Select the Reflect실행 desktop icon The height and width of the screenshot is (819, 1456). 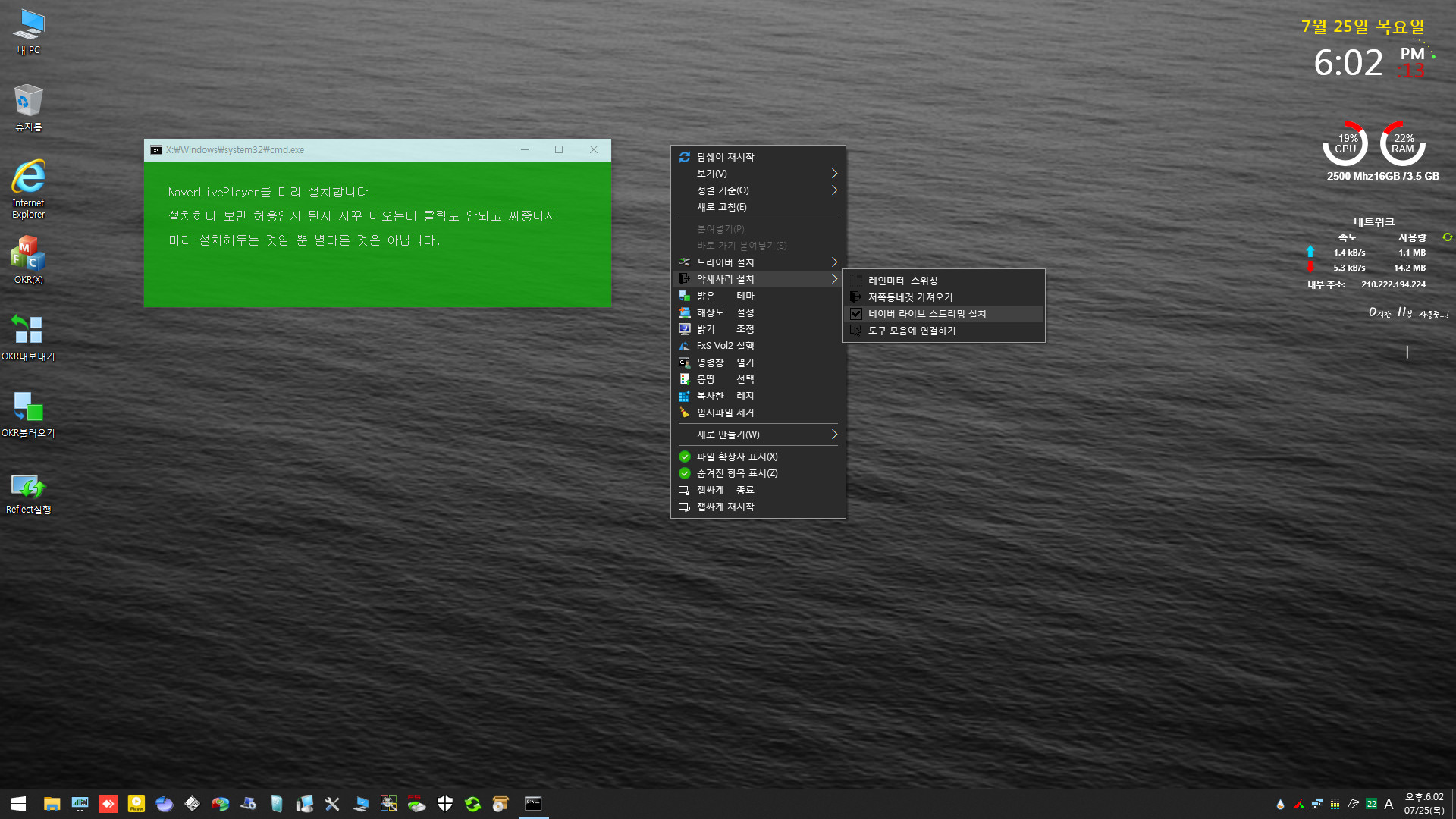[29, 493]
